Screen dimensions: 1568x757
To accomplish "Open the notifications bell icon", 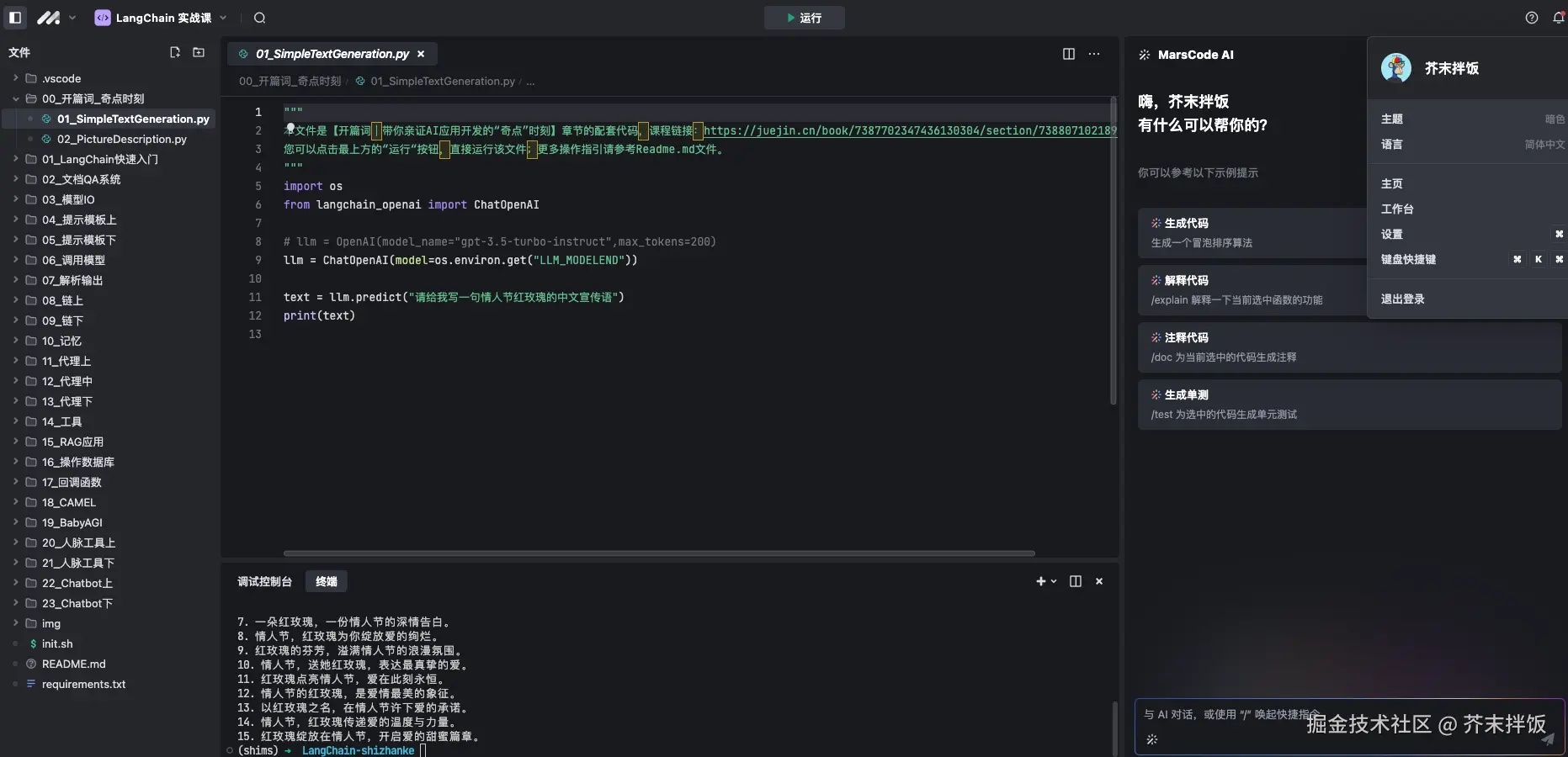I will [x=1558, y=18].
